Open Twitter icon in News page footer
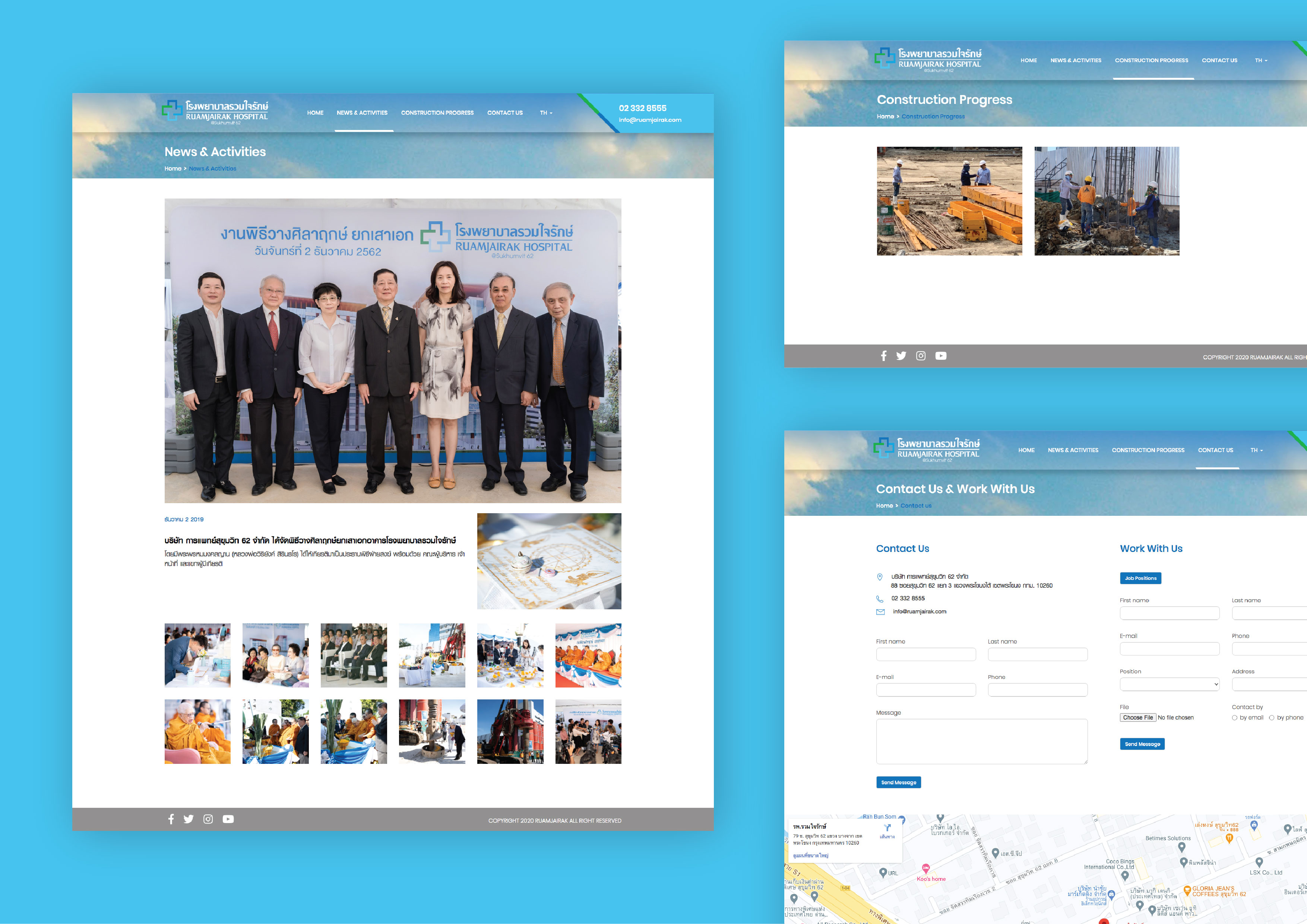1307x924 pixels. [x=189, y=819]
